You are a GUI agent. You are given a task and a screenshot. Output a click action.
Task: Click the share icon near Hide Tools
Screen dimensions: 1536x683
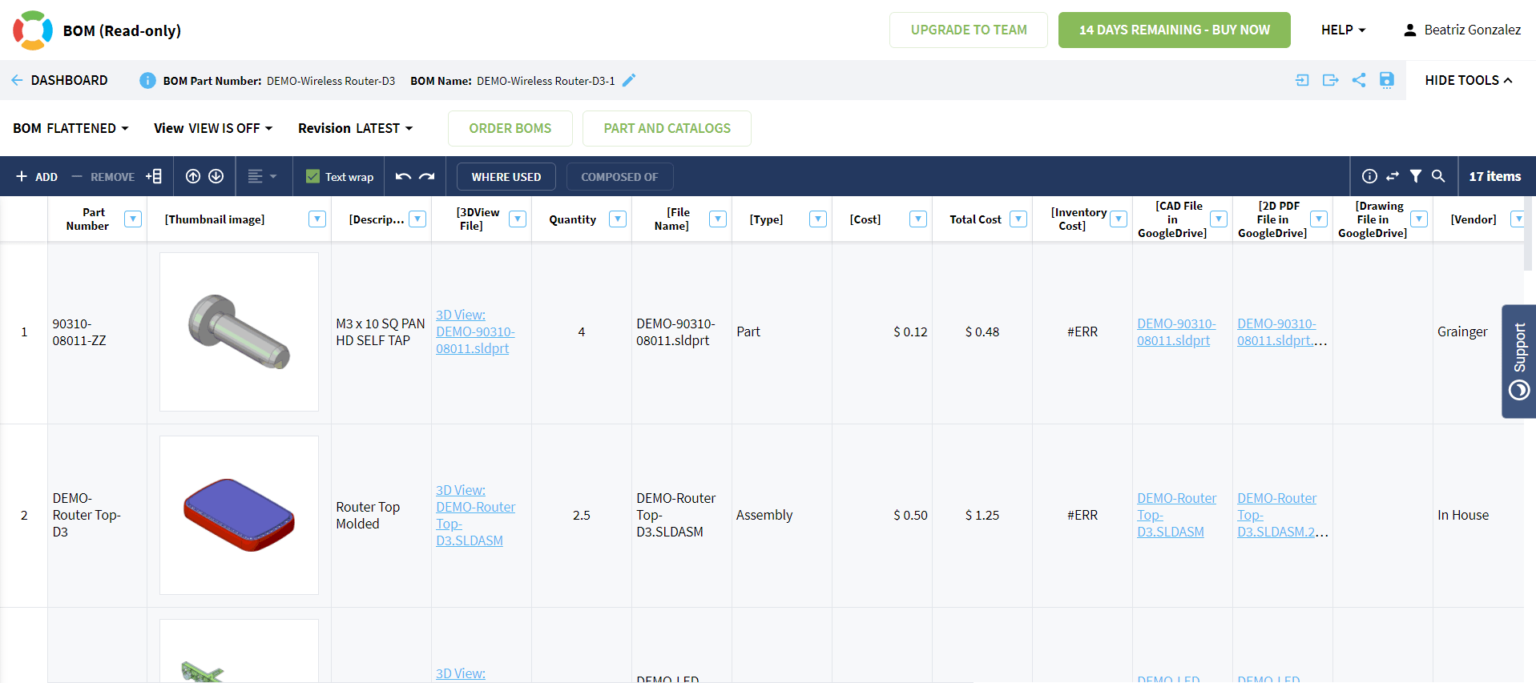click(x=1359, y=80)
